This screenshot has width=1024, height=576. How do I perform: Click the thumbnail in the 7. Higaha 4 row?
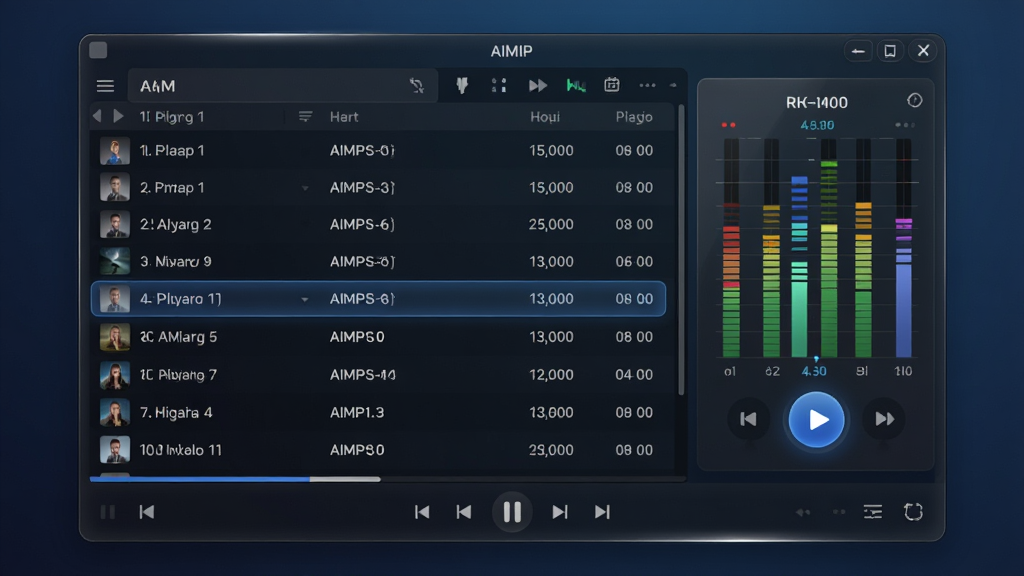(x=114, y=413)
